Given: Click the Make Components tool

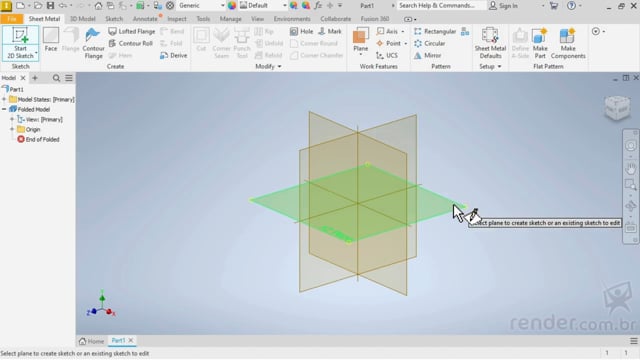Looking at the screenshot, I should pos(568,43).
